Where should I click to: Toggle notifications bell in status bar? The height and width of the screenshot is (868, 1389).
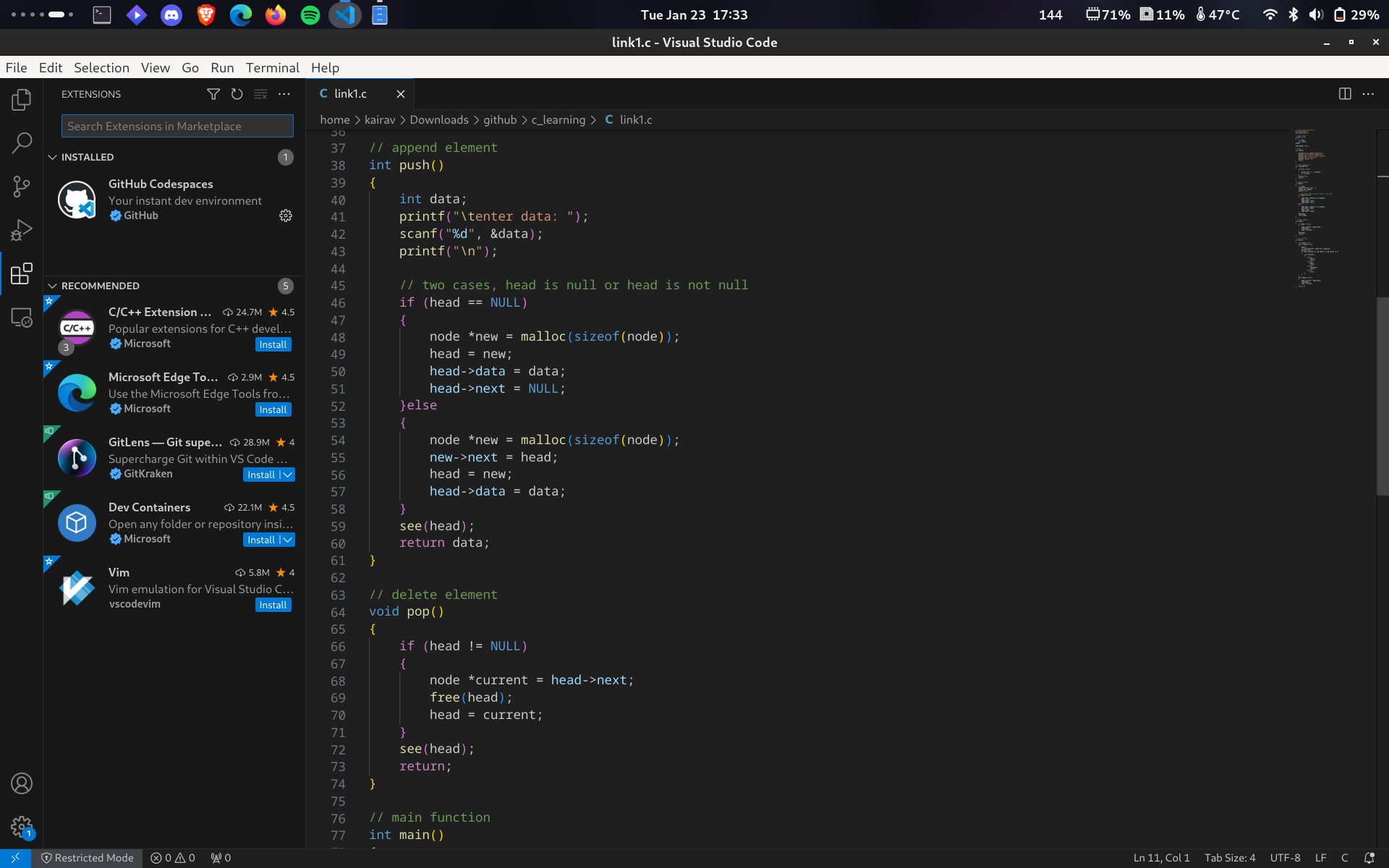[x=1369, y=858]
